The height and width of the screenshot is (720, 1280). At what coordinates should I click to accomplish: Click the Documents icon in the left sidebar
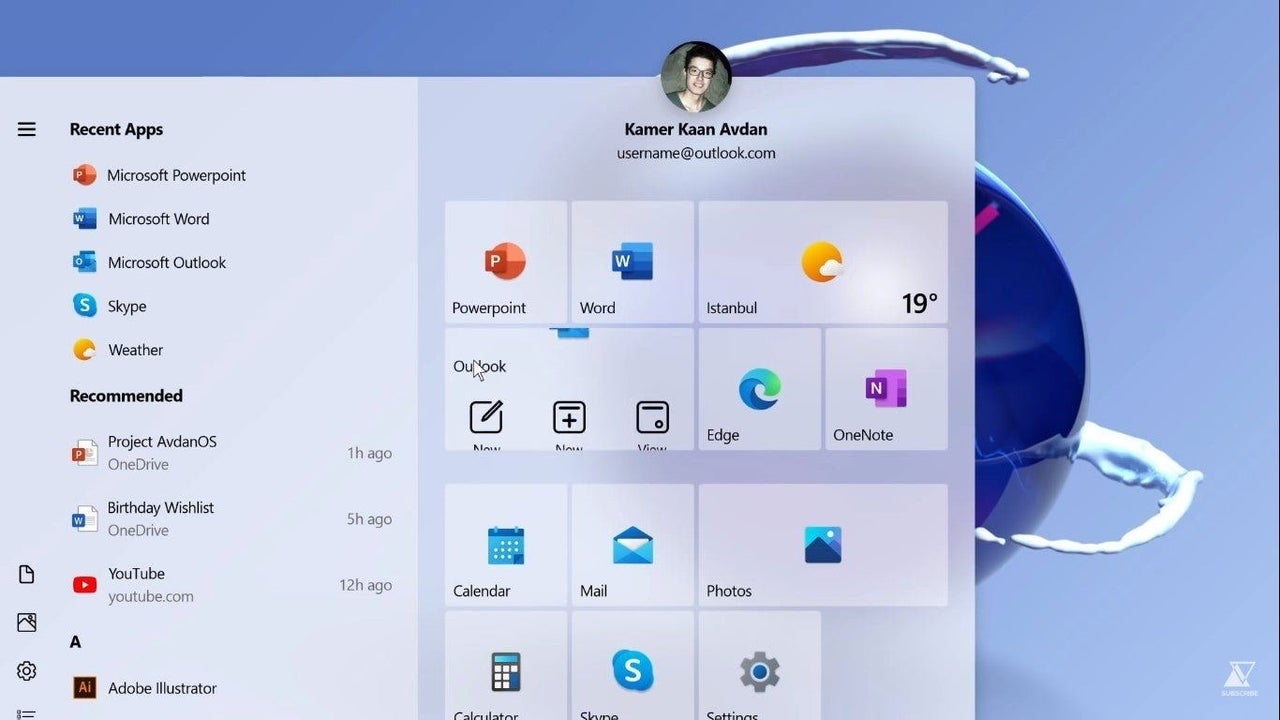click(x=27, y=574)
